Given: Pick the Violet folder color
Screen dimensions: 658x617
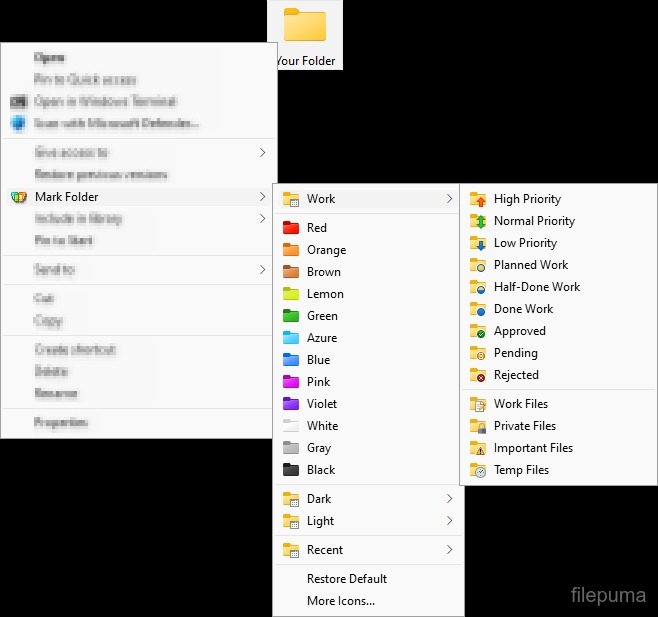Looking at the screenshot, I should click(x=321, y=404).
